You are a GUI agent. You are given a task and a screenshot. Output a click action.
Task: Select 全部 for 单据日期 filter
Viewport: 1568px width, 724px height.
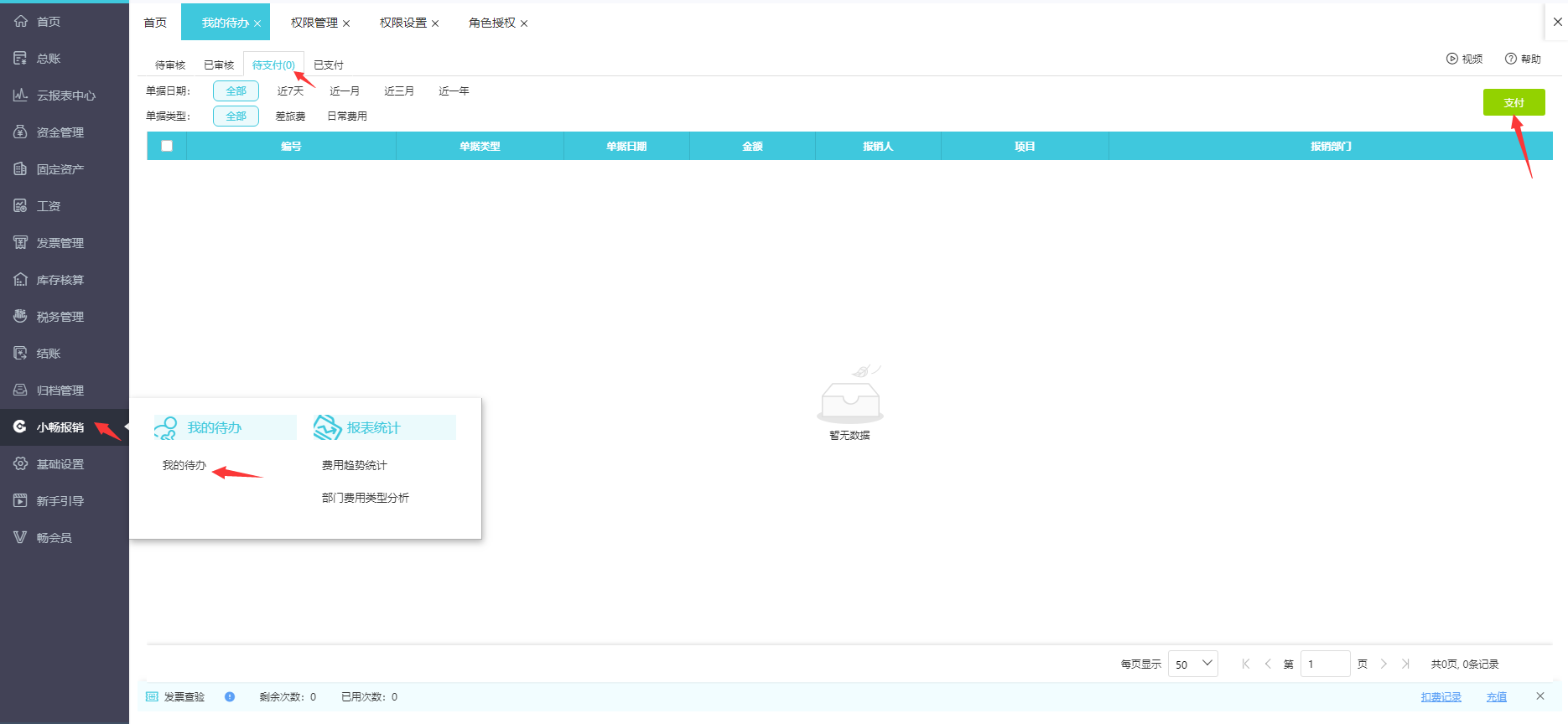(x=236, y=91)
